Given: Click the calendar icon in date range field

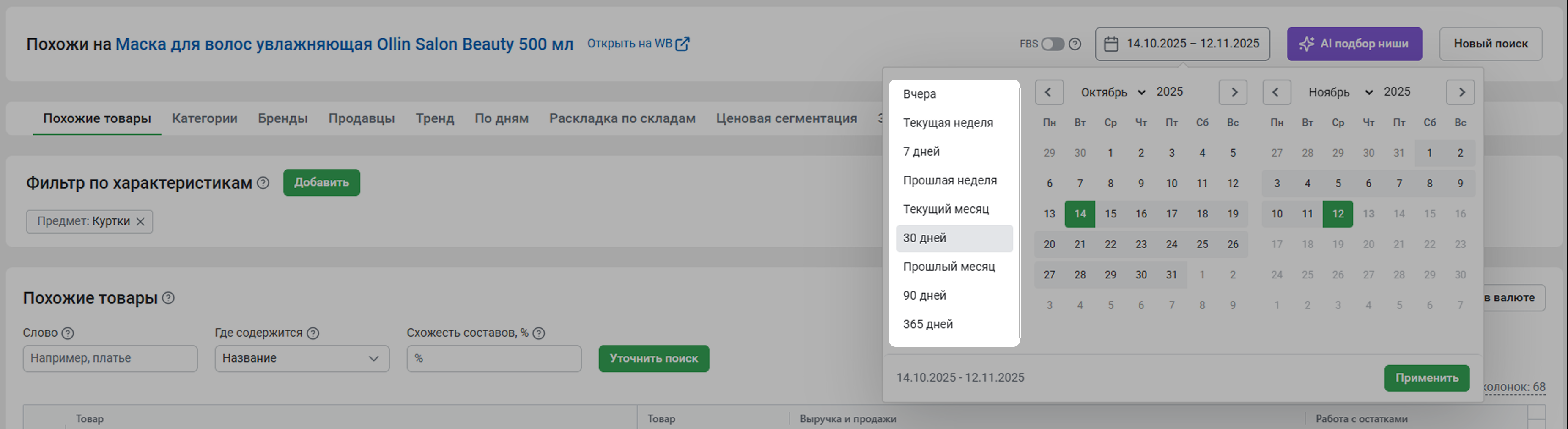Looking at the screenshot, I should (x=1111, y=44).
